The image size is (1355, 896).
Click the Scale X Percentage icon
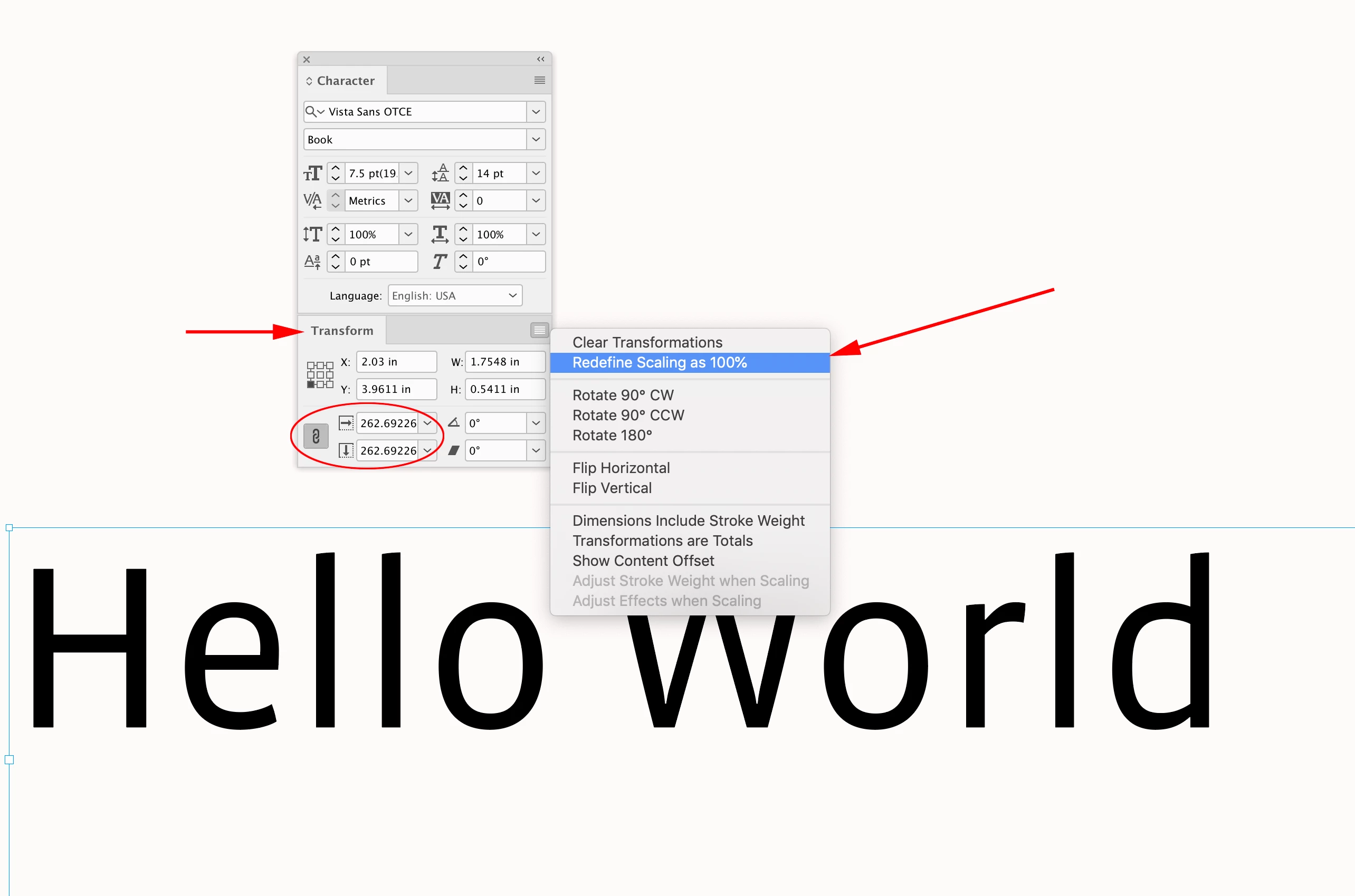coord(346,423)
